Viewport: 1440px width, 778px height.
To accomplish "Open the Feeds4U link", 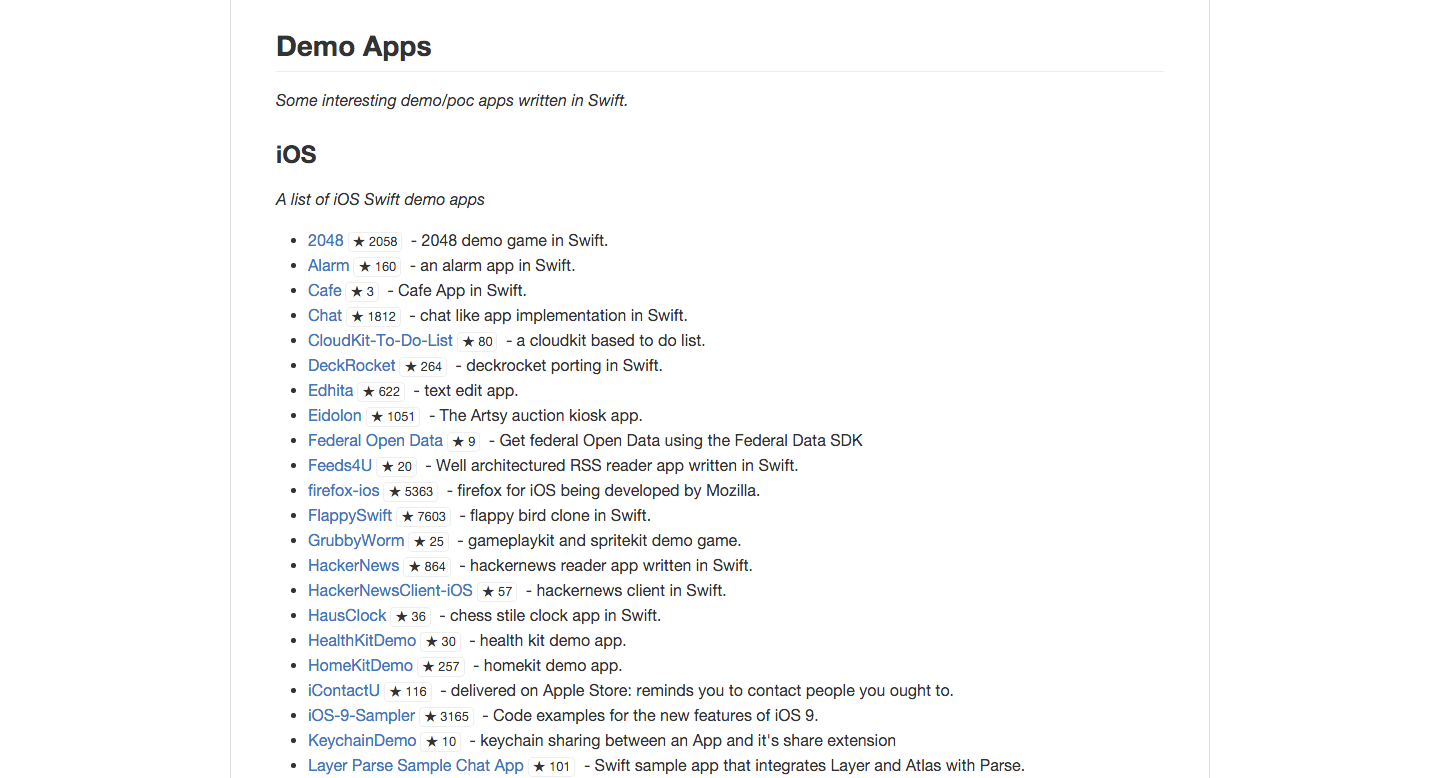I will [x=340, y=465].
